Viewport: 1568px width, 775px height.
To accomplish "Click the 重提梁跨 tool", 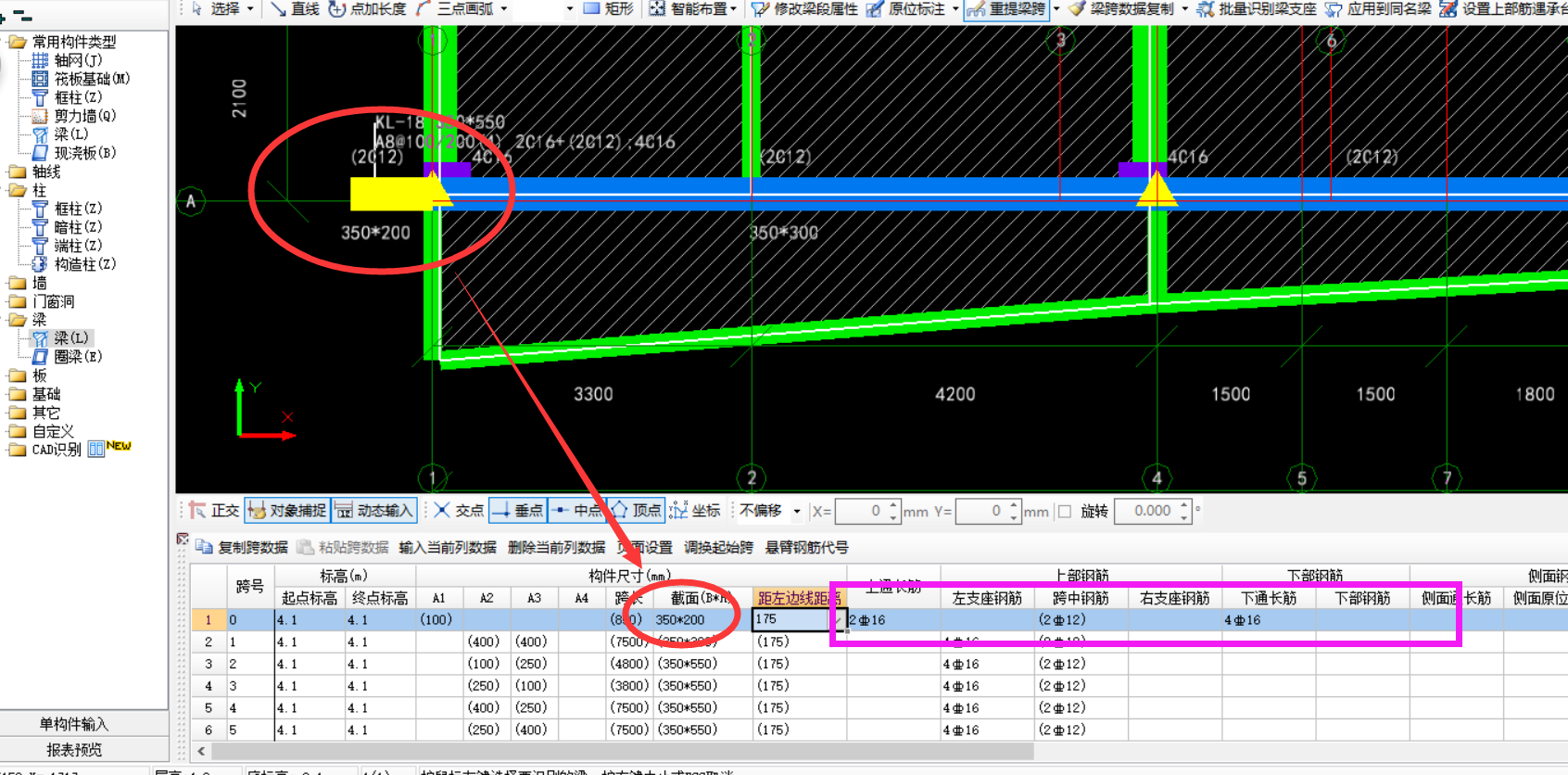I will (1006, 9).
